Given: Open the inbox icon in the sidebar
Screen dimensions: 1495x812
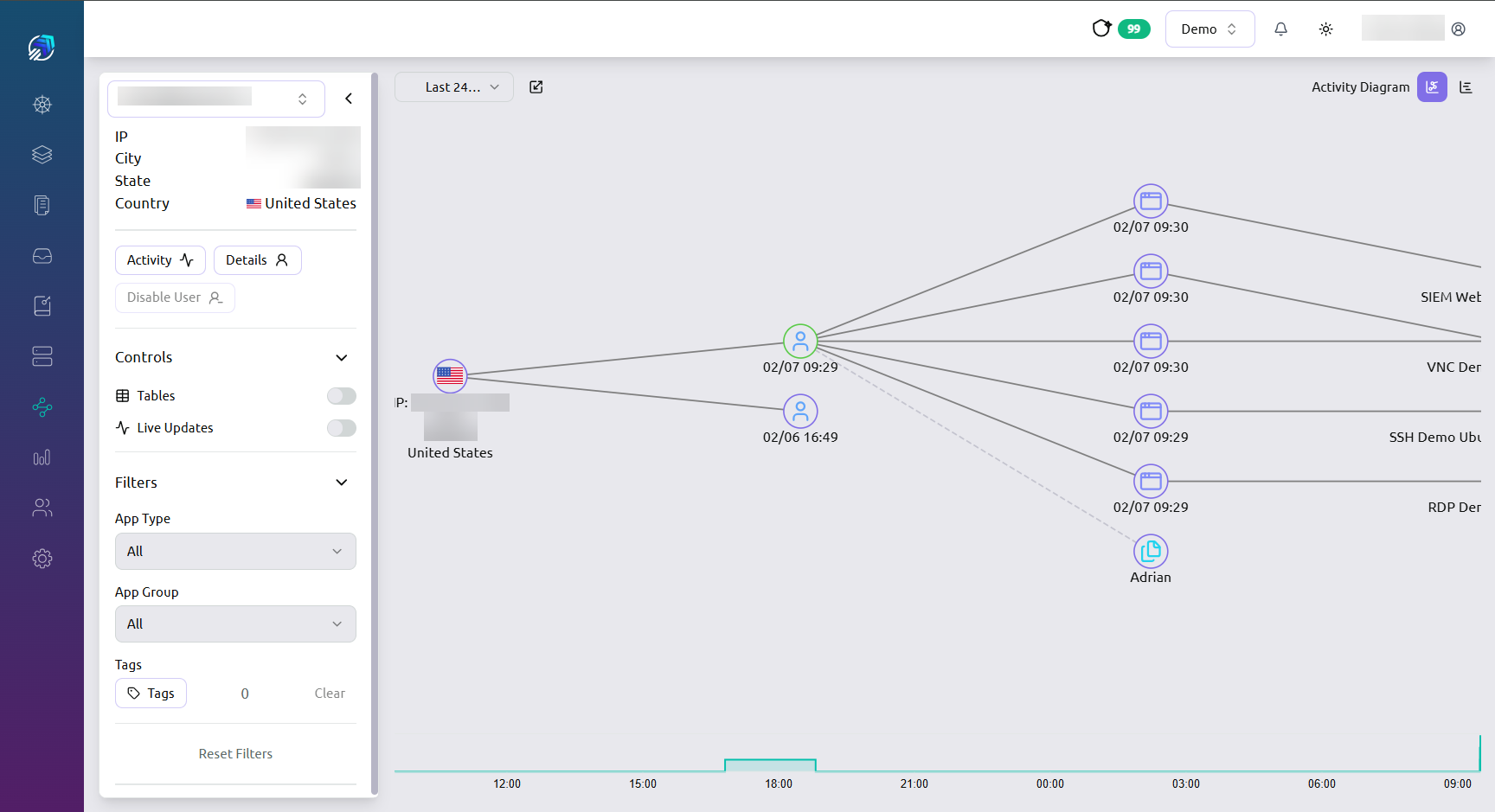Looking at the screenshot, I should click(42, 255).
